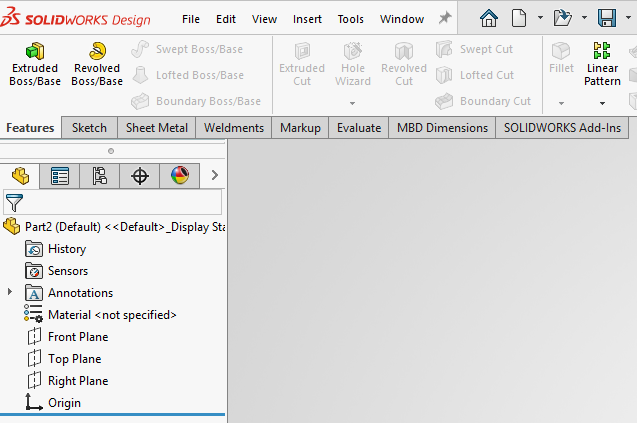637x423 pixels.
Task: Choose Lofted Boss/Base command
Action: coord(188,75)
